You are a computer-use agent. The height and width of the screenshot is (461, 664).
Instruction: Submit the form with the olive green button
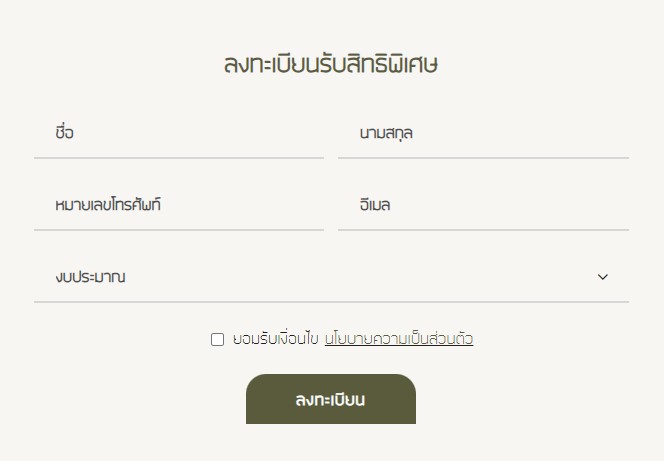coord(330,400)
